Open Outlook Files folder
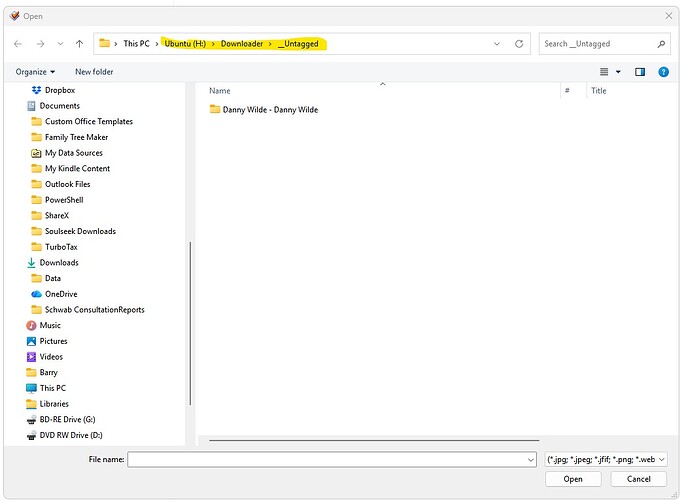 coord(67,184)
